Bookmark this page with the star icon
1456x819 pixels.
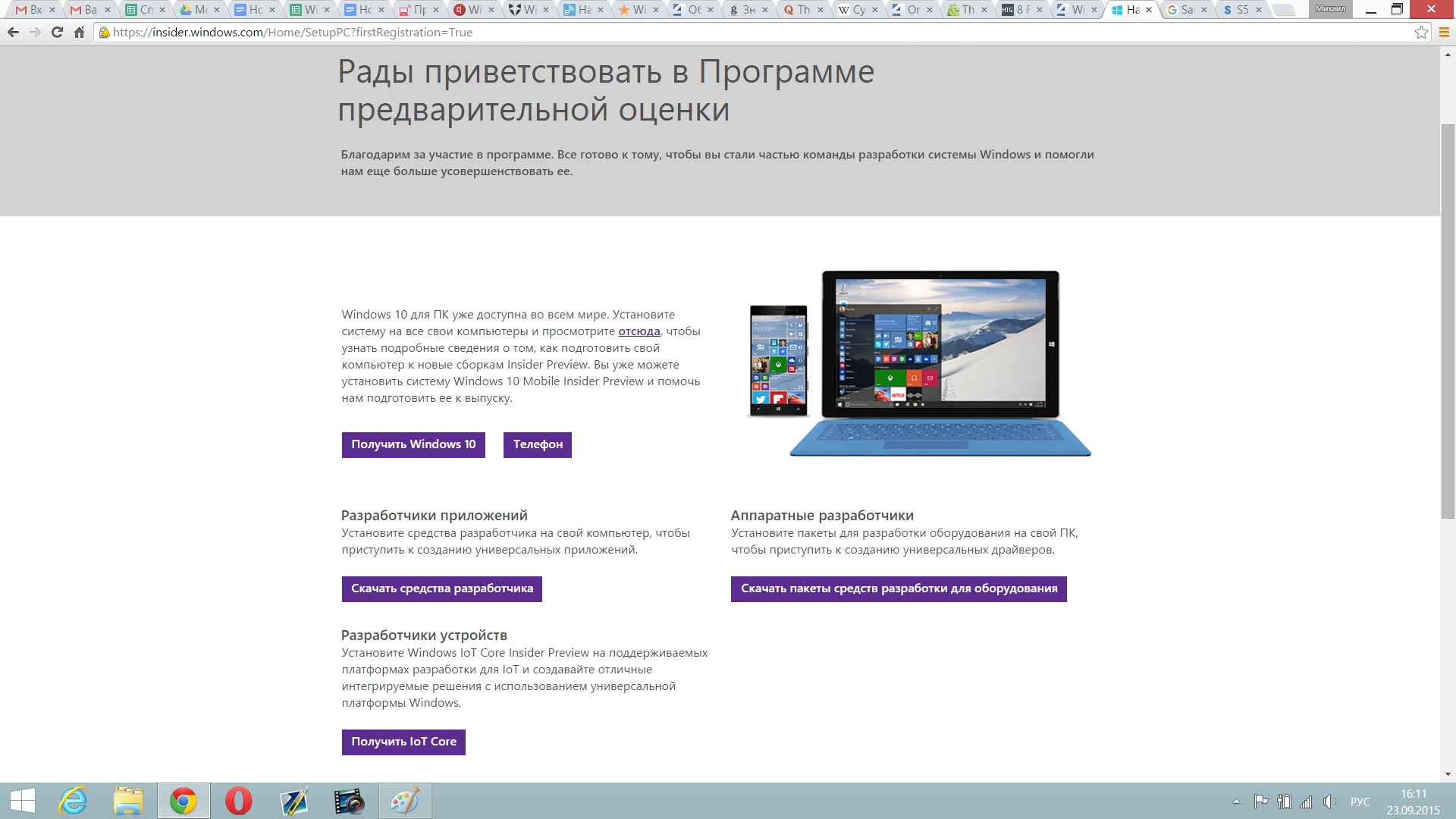[x=1421, y=33]
